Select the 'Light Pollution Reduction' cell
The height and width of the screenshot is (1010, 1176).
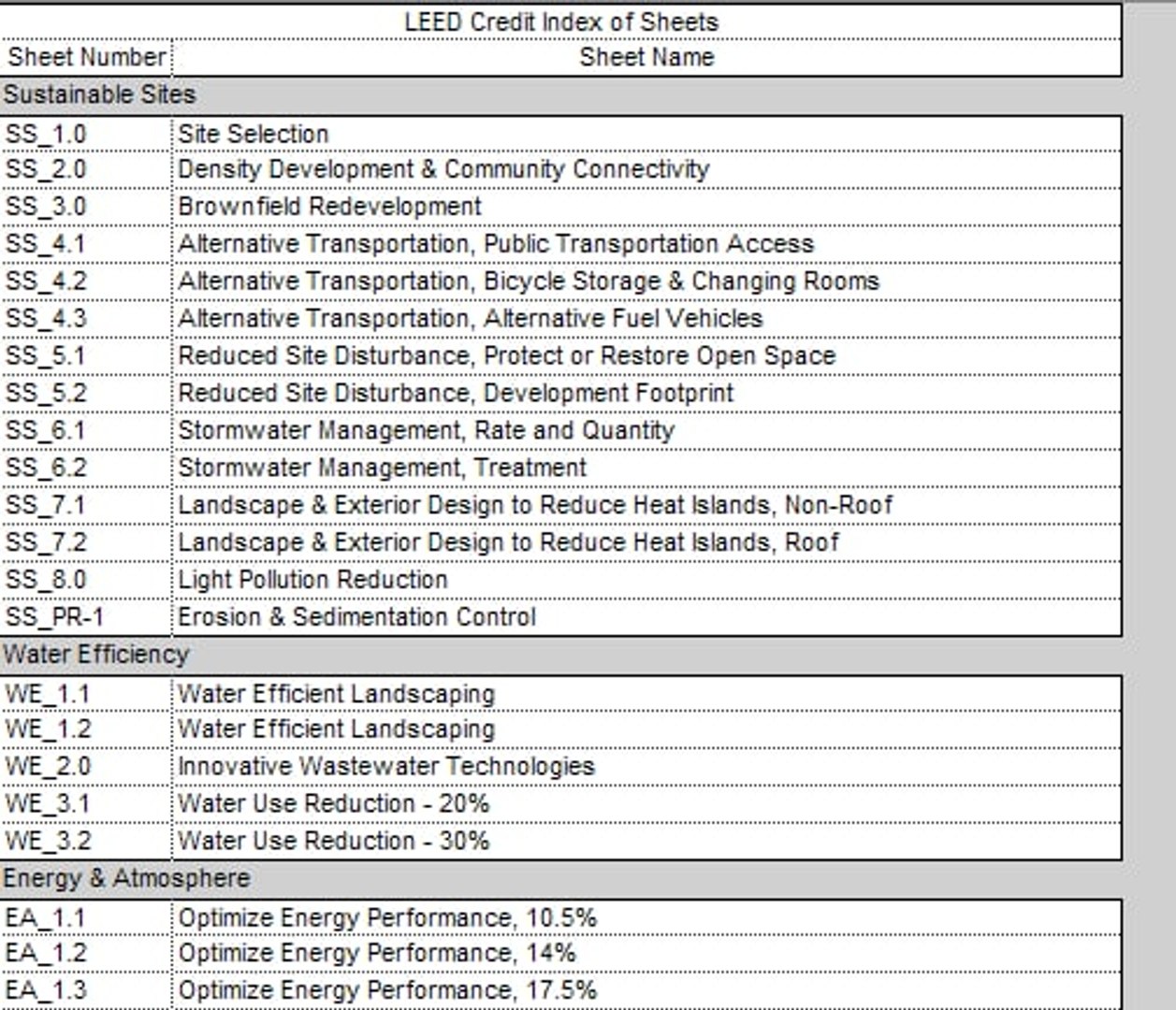(x=647, y=580)
